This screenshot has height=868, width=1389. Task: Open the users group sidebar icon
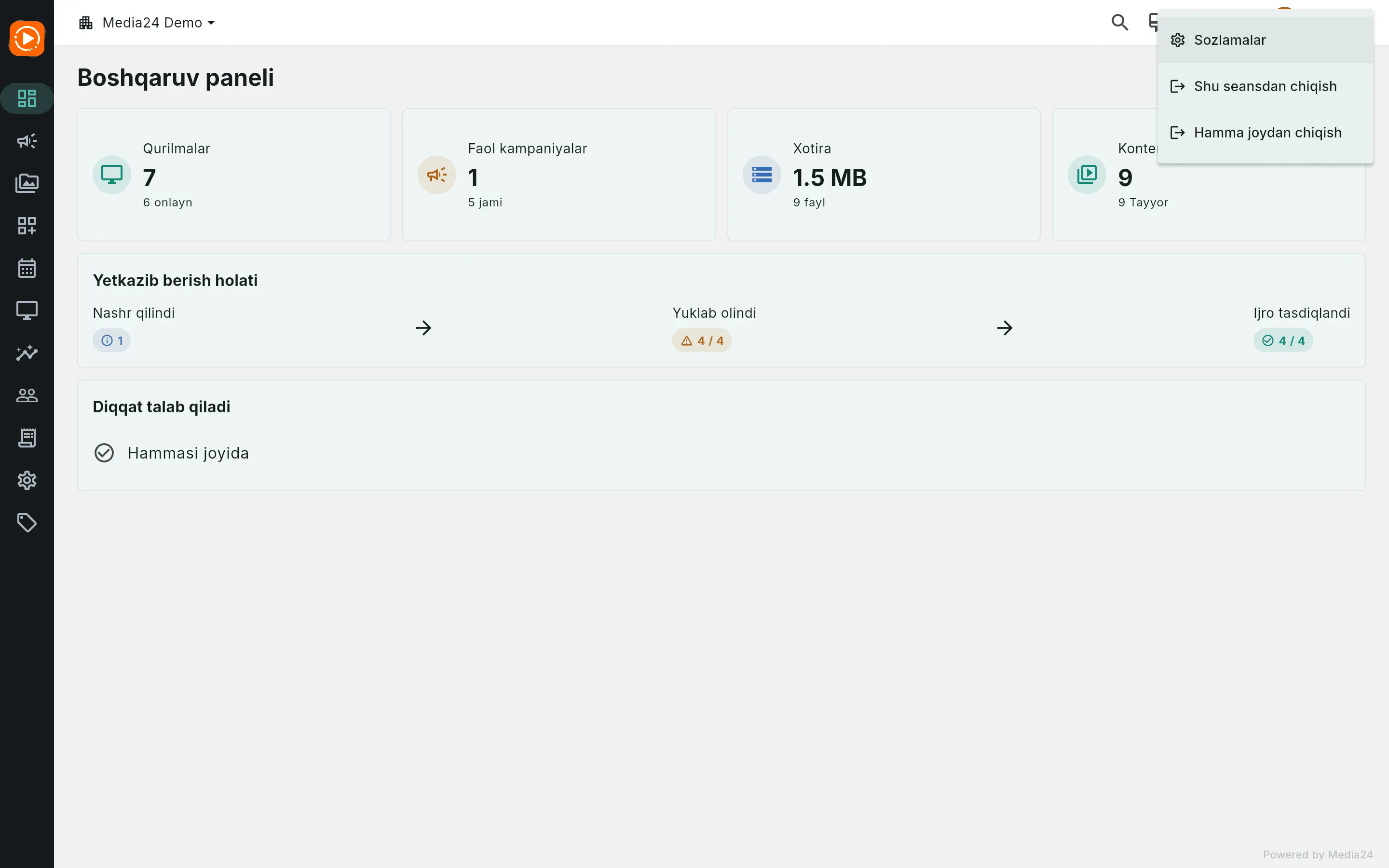[27, 395]
